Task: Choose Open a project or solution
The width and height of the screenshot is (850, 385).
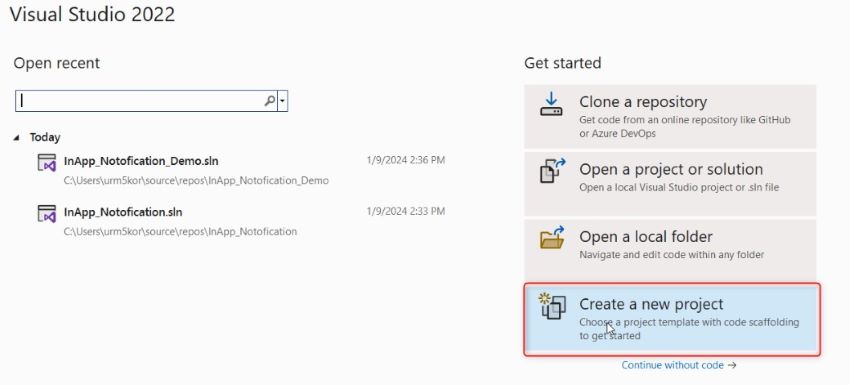Action: pyautogui.click(x=670, y=184)
